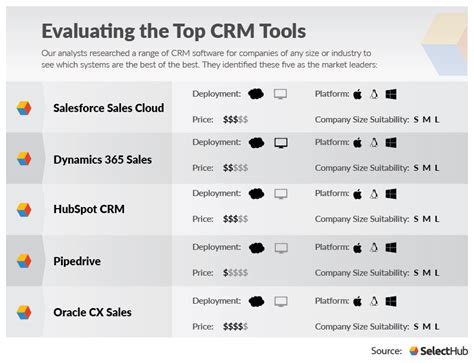This screenshot has height=363, width=474.
Task: Click the Windows icon in Dynamics 365 Sales row
Action: click(391, 143)
